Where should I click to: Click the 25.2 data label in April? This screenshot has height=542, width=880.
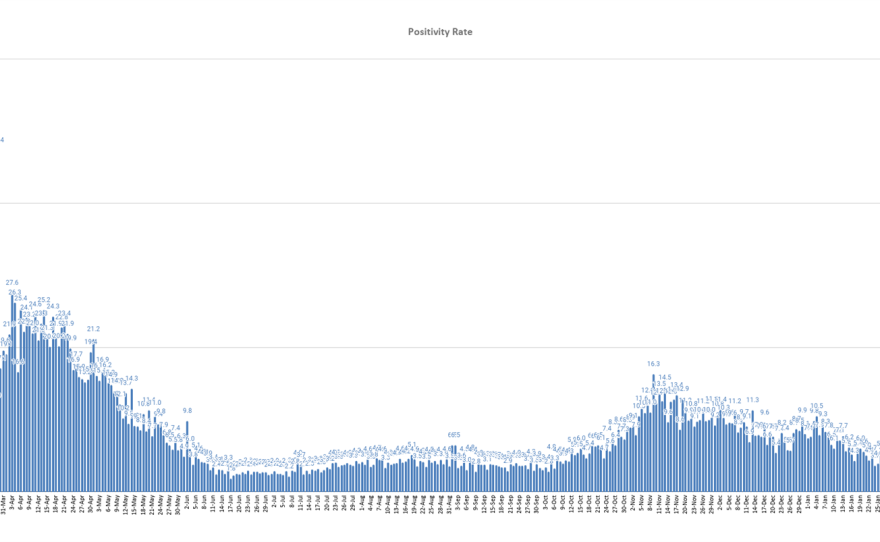point(44,300)
